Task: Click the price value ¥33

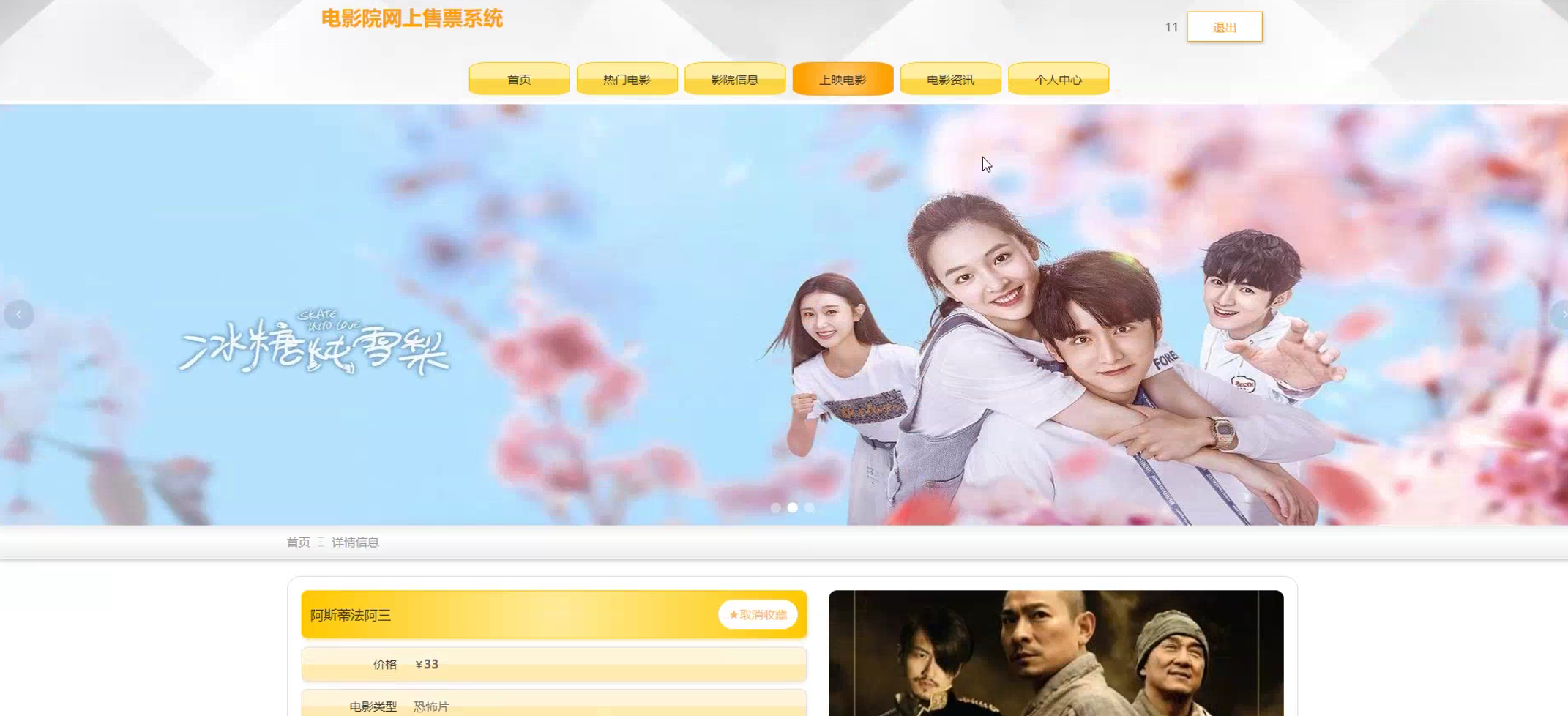Action: point(427,664)
